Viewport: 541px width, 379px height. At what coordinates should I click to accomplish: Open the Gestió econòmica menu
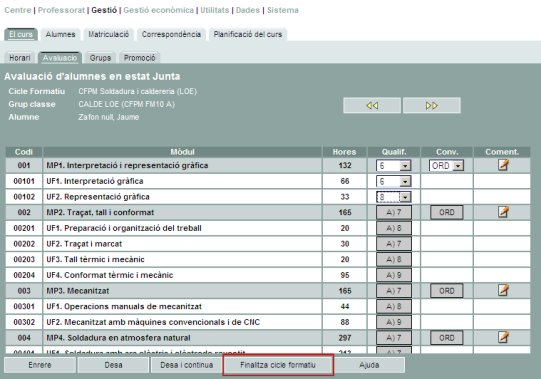158,10
